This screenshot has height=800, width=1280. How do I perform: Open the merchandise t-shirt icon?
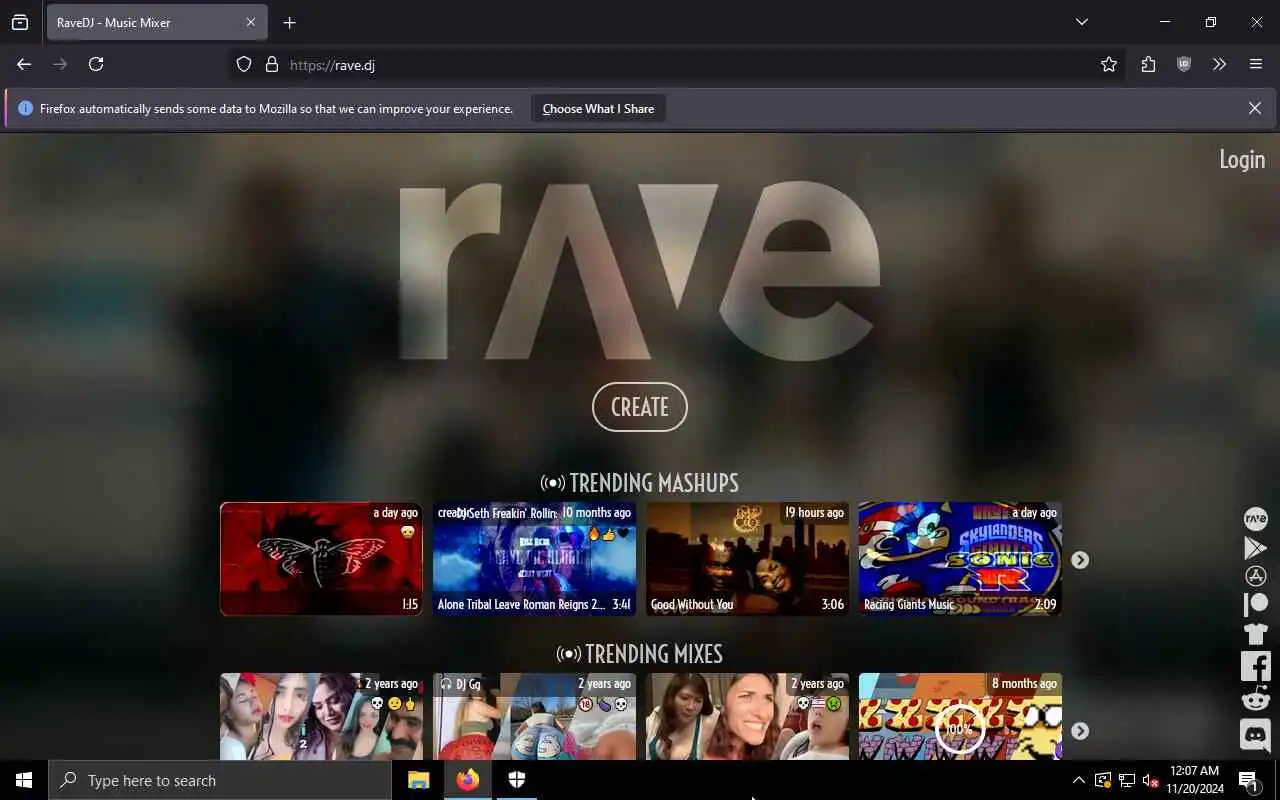pos(1255,633)
